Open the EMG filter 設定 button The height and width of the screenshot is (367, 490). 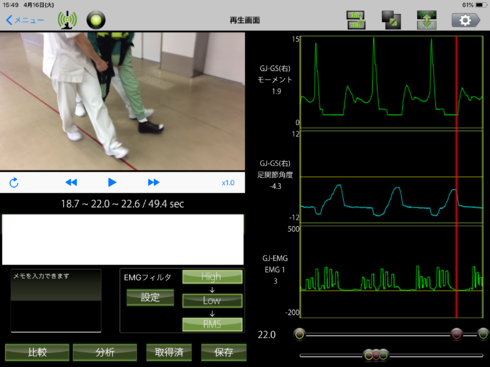[x=150, y=297]
